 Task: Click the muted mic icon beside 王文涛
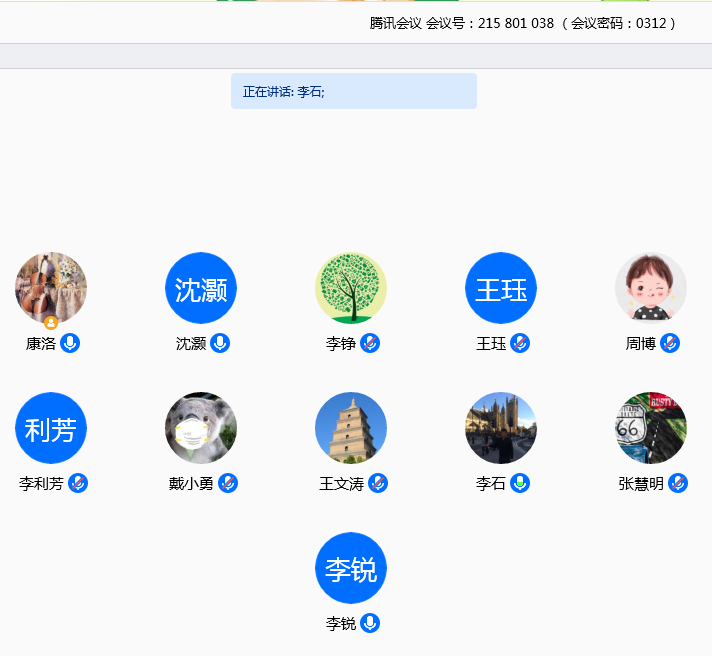(377, 483)
